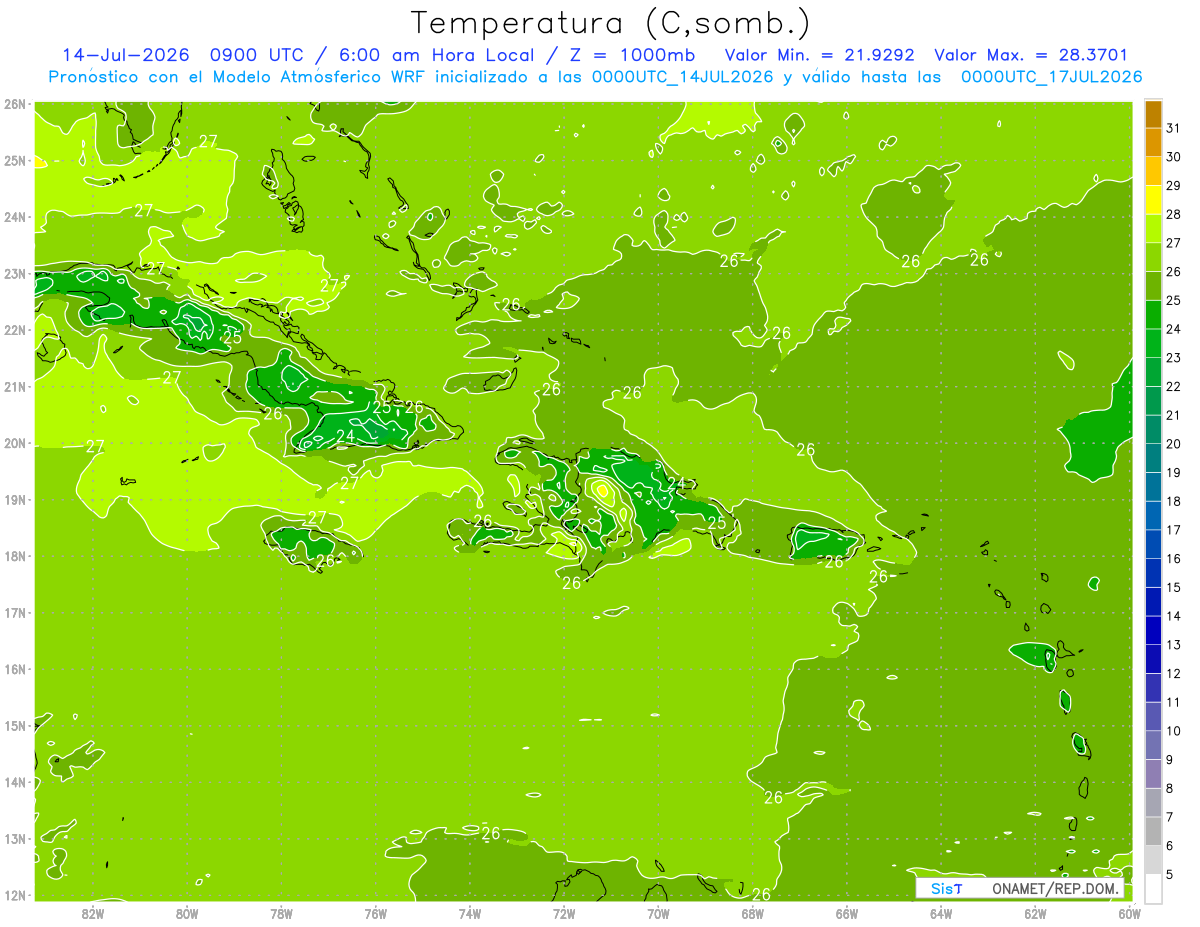The image size is (1200, 927).
Task: Click the longitude label '70W'
Action: pos(658,912)
